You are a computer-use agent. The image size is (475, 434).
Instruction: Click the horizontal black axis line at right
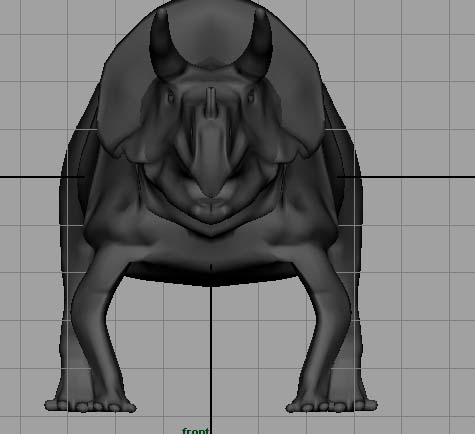[418, 177]
